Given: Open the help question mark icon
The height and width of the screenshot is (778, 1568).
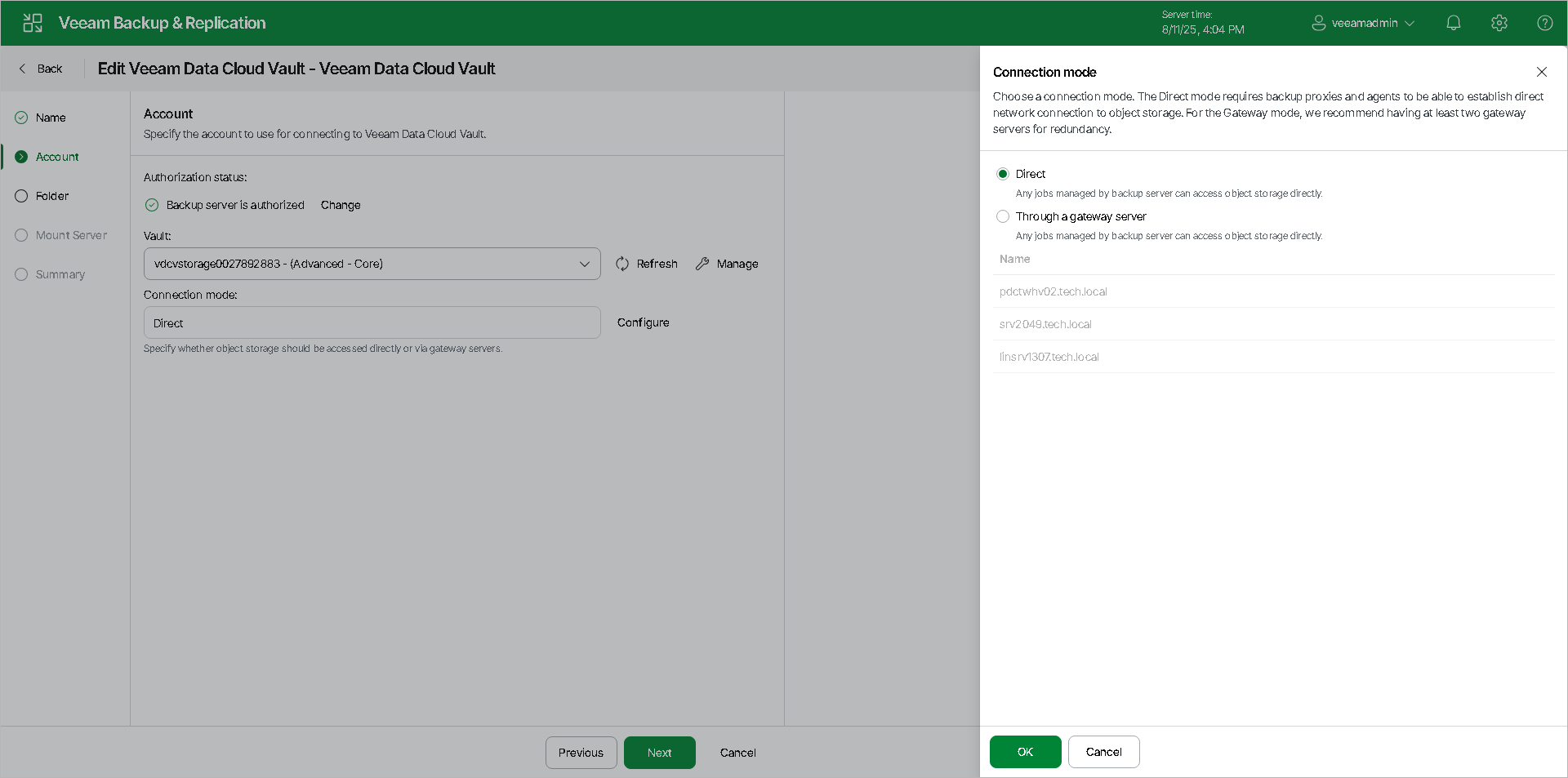Looking at the screenshot, I should point(1545,23).
